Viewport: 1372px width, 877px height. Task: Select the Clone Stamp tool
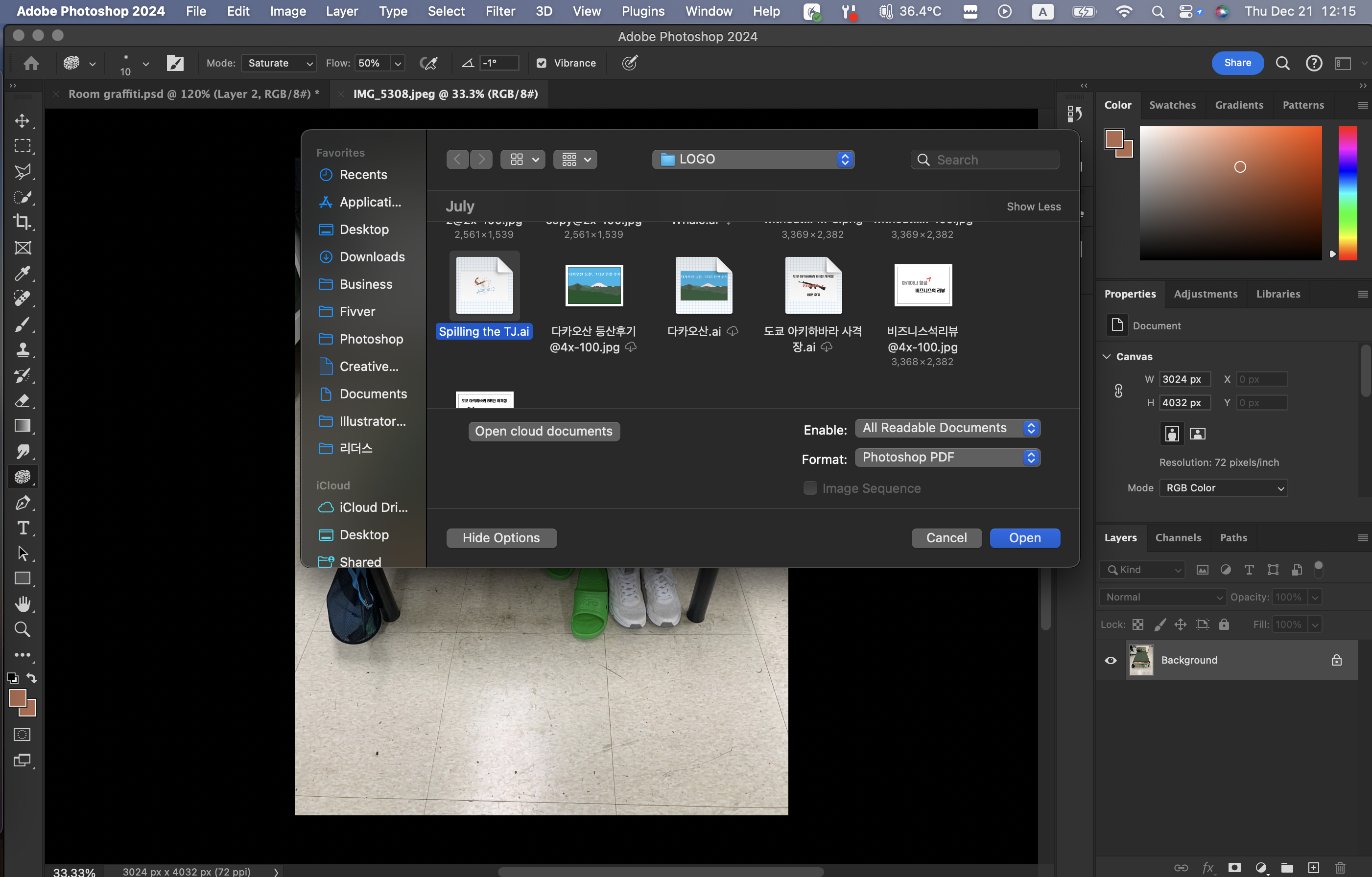pyautogui.click(x=22, y=349)
